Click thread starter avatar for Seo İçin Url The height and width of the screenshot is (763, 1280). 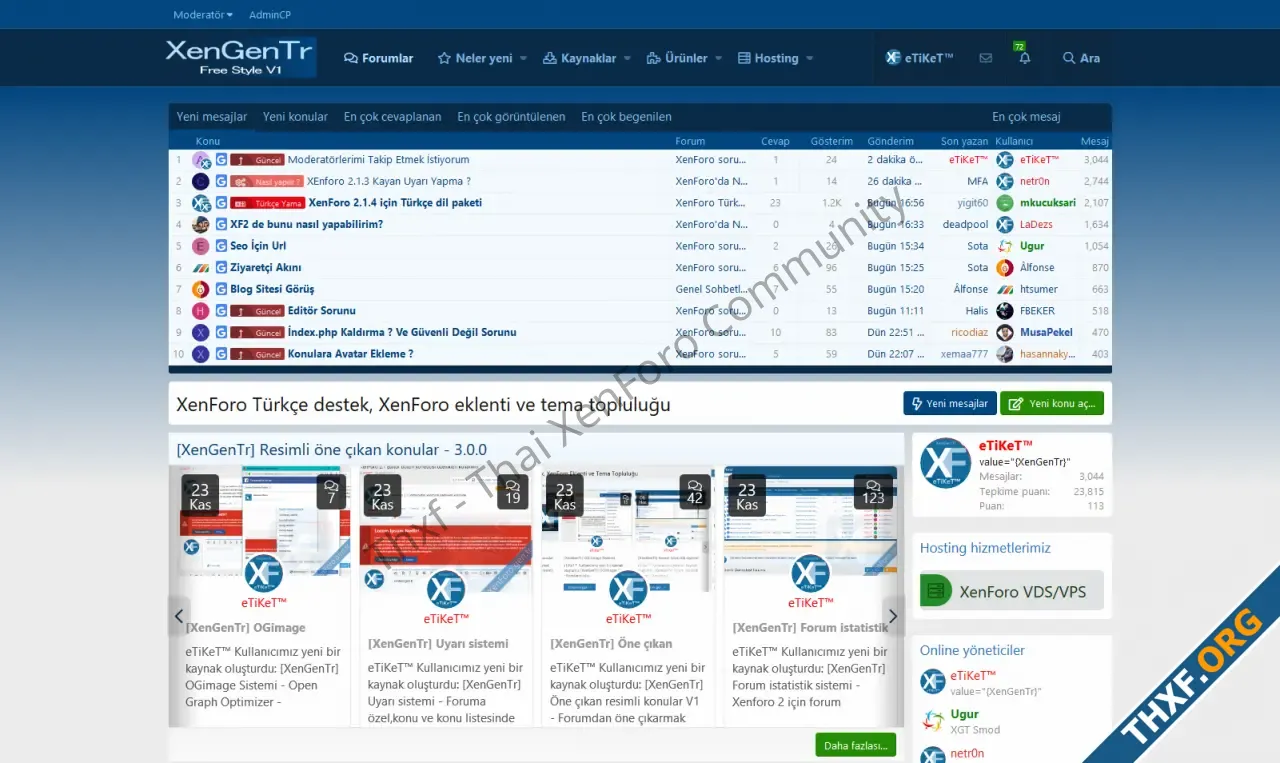[x=201, y=246]
